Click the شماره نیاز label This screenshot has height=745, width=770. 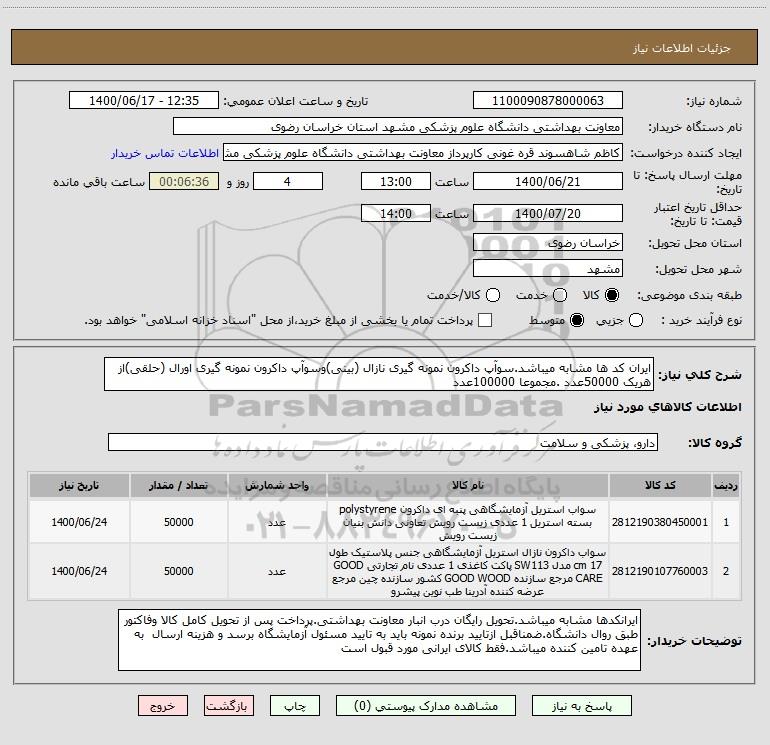click(714, 102)
